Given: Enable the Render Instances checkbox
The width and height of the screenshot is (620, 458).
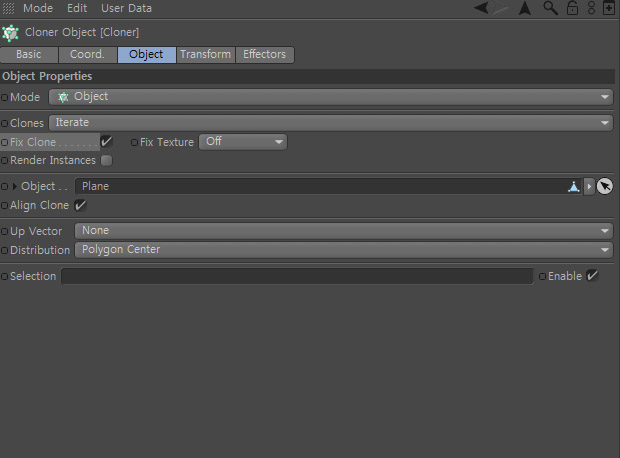Looking at the screenshot, I should tap(106, 160).
